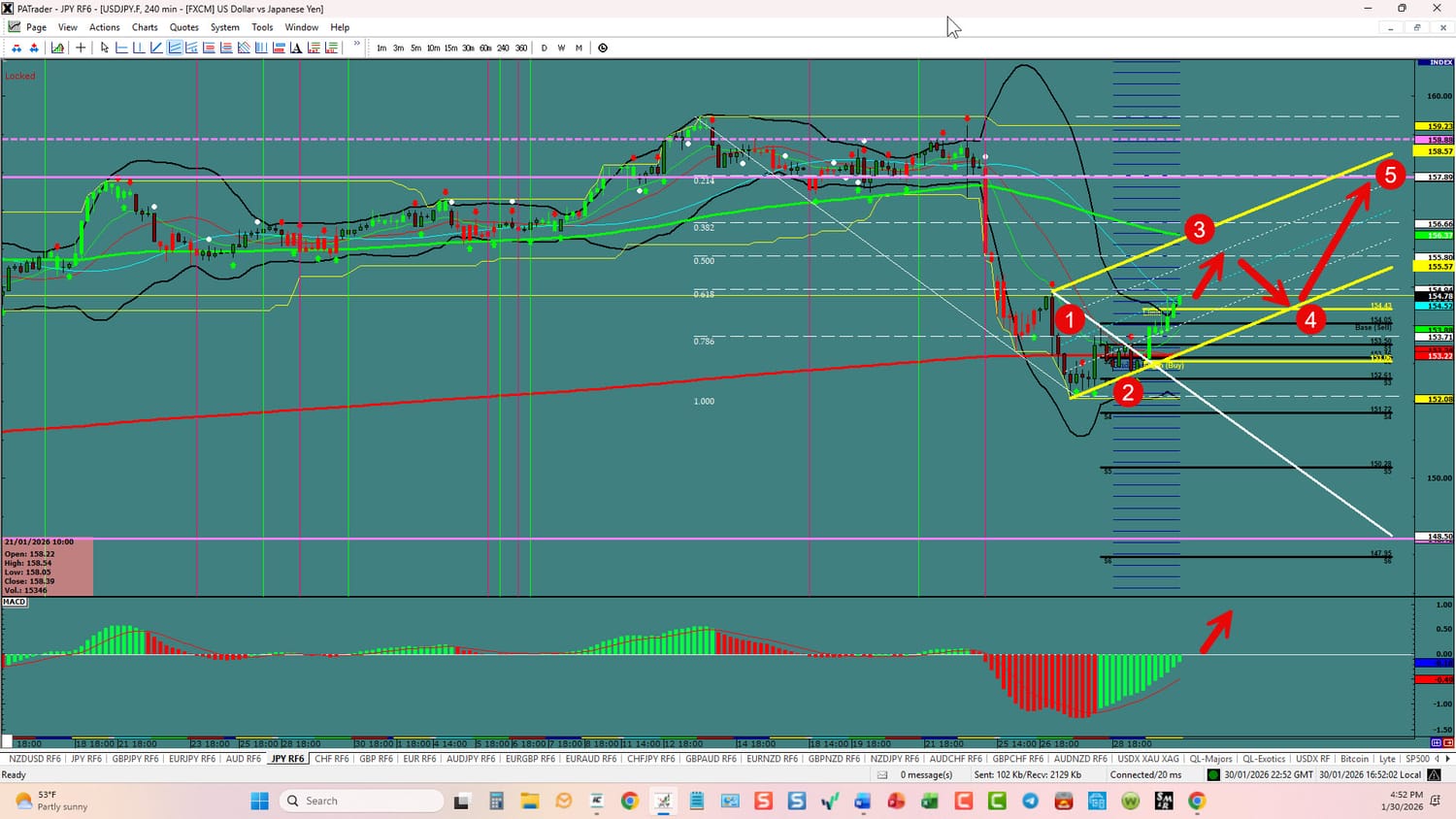The width and height of the screenshot is (1456, 819).
Task: Select the monthly M timeframe
Action: [x=579, y=48]
